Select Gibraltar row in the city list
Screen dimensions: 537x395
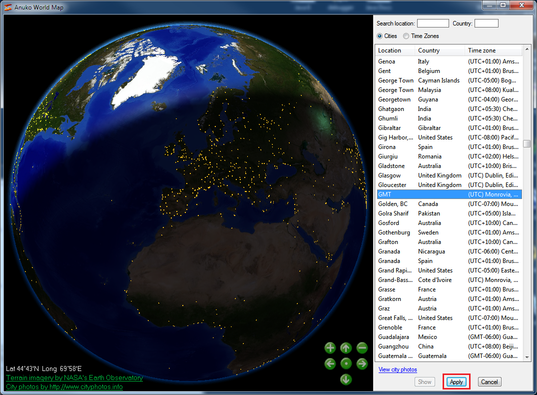click(449, 128)
